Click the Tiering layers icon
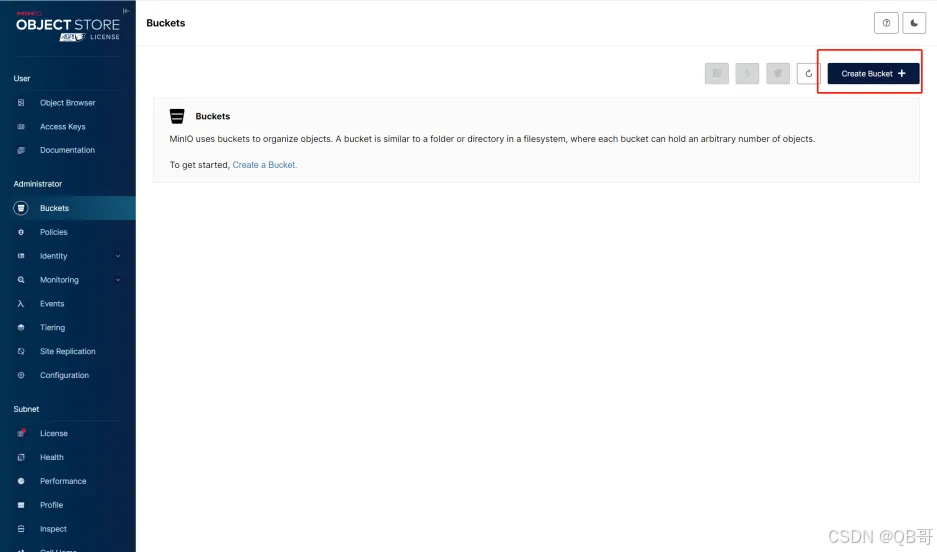The height and width of the screenshot is (552, 937). (x=21, y=328)
